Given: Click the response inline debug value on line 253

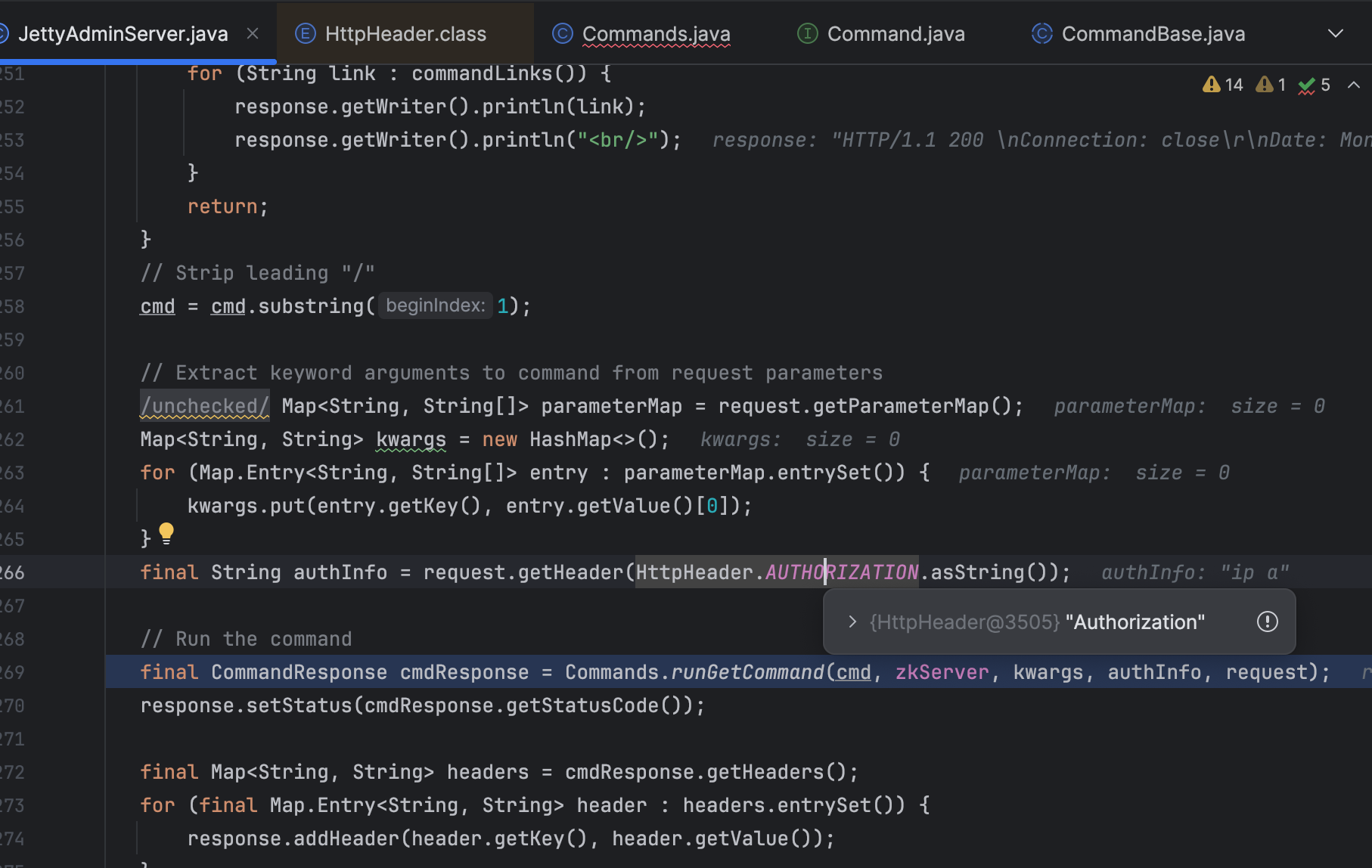Looking at the screenshot, I should coord(1041,140).
